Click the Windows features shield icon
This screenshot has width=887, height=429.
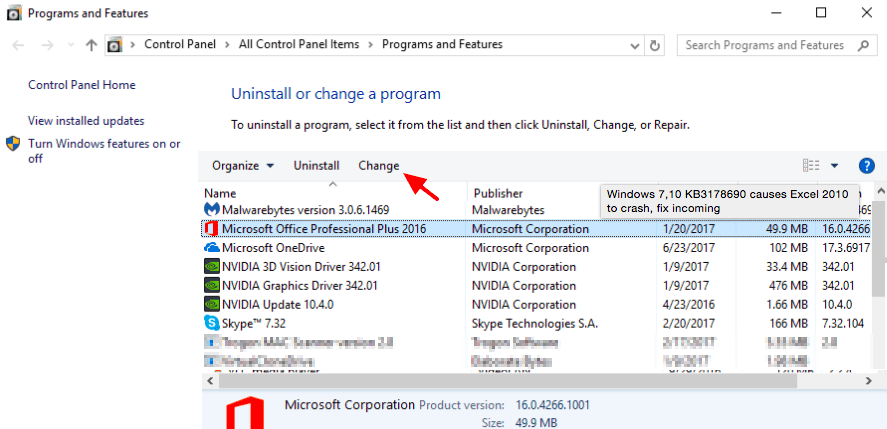tap(13, 143)
